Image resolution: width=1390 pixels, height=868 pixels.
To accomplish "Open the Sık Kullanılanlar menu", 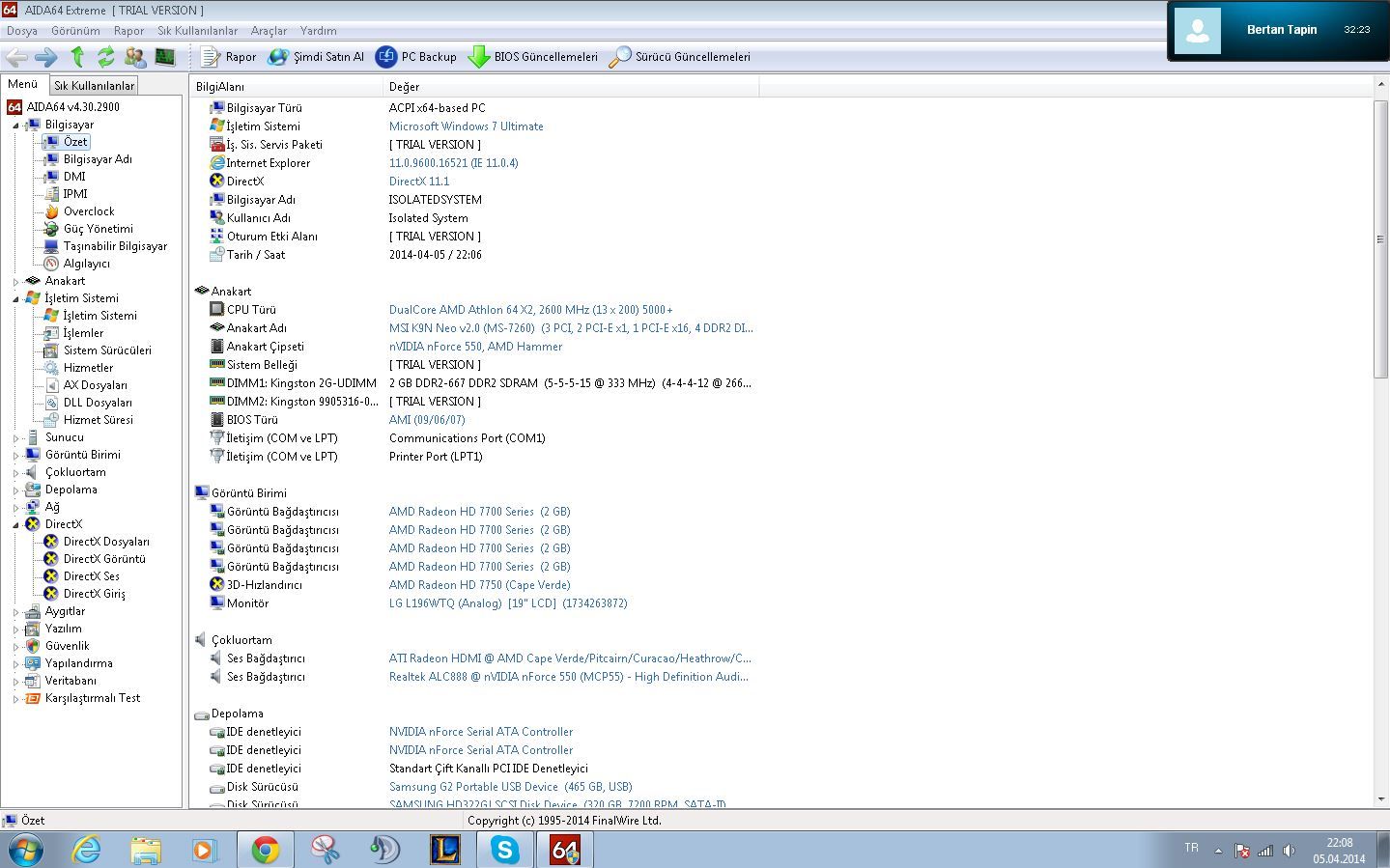I will [x=197, y=31].
